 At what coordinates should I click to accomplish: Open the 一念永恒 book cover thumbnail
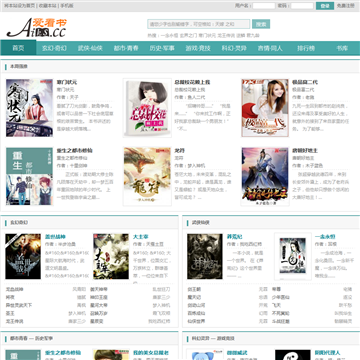(293, 256)
